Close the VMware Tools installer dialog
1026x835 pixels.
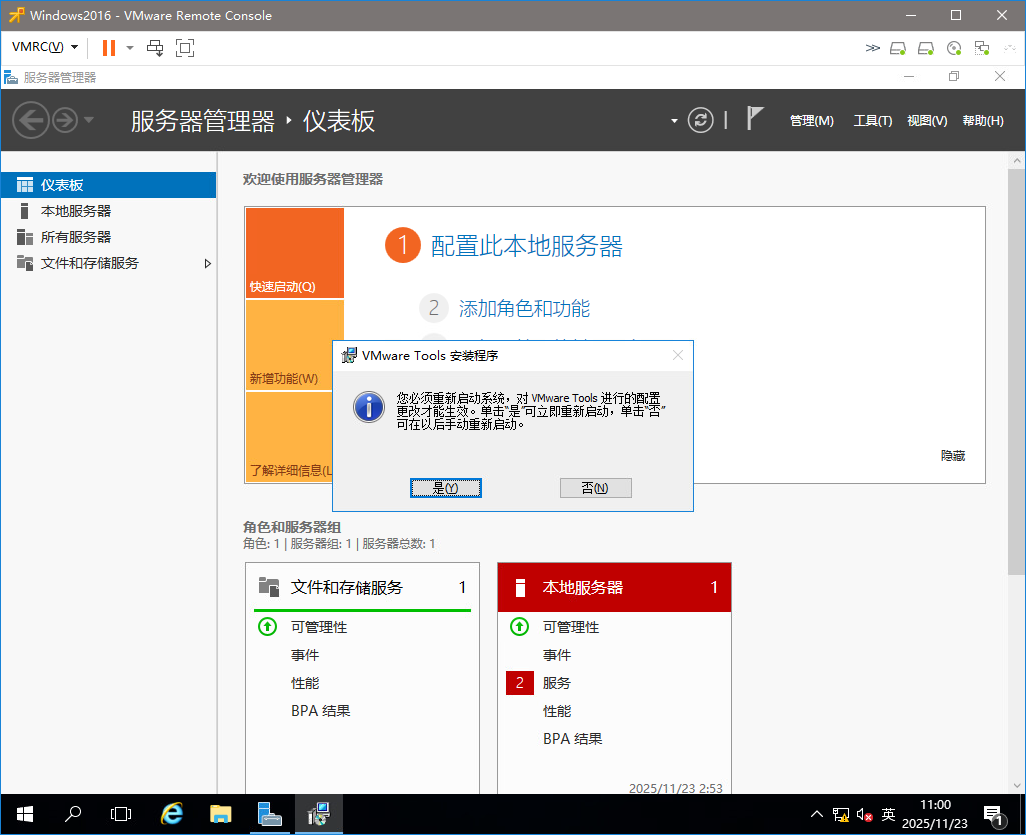678,355
